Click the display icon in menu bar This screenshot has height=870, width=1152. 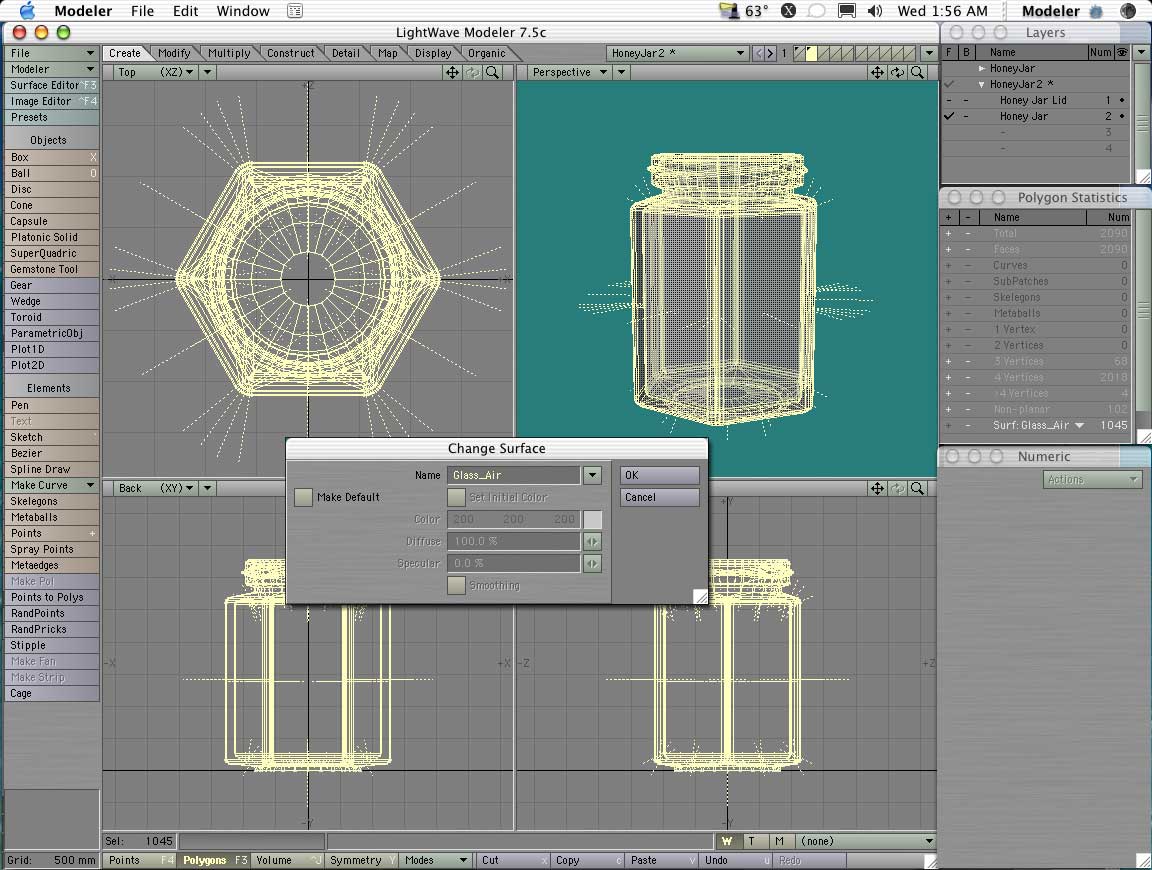(846, 11)
